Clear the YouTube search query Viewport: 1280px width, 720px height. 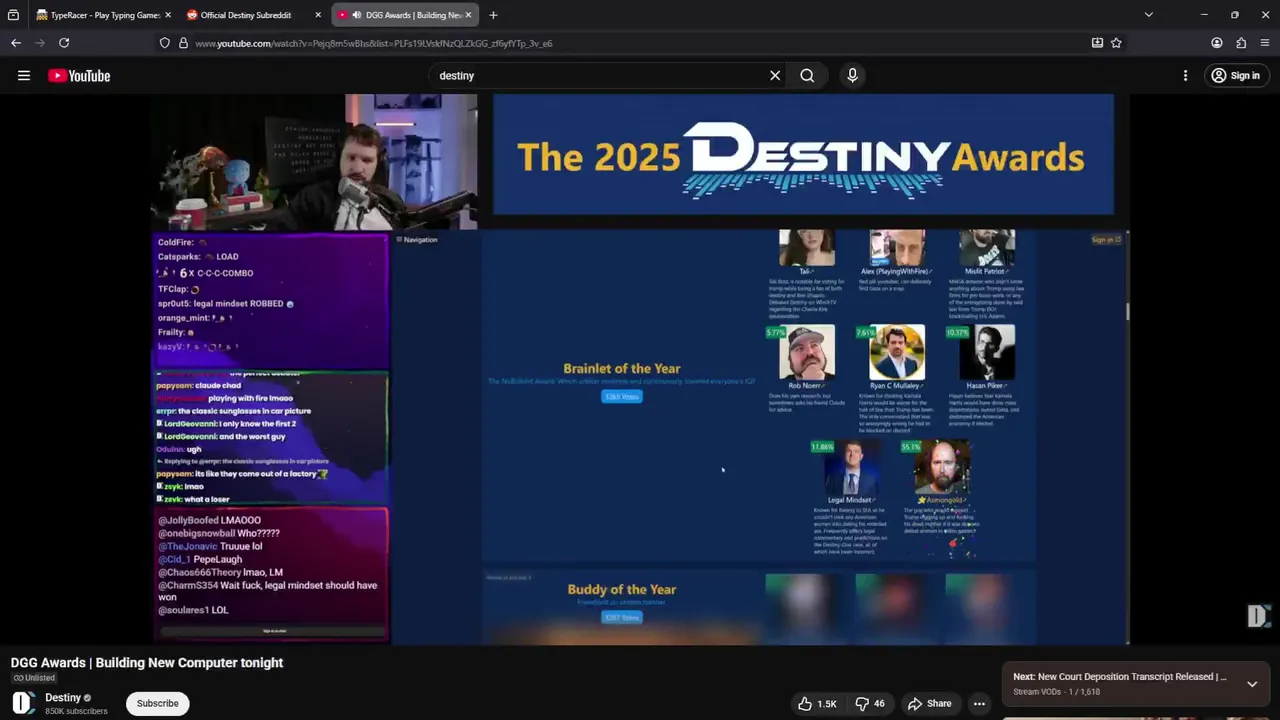point(775,76)
